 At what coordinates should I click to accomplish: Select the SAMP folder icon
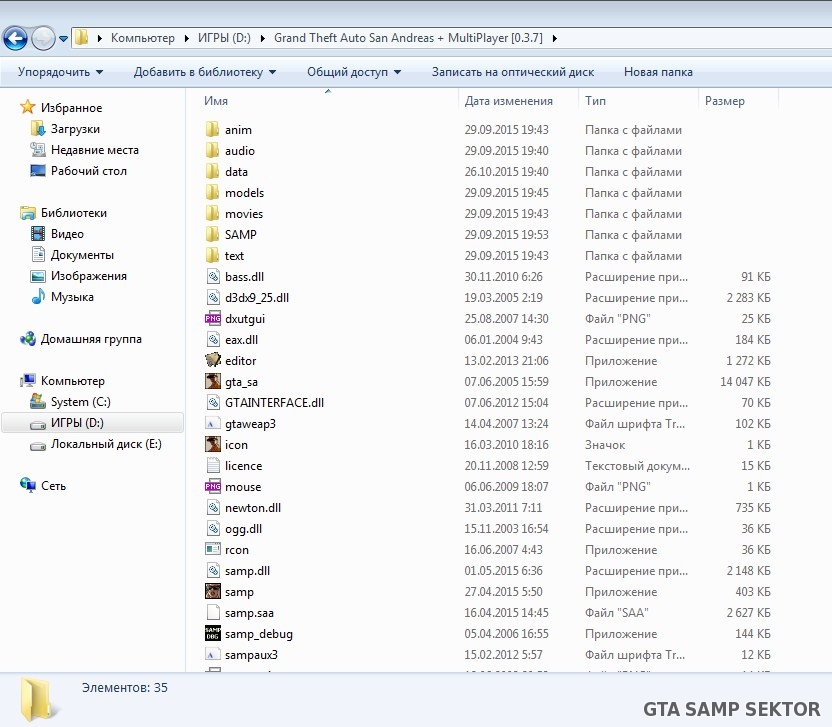212,235
